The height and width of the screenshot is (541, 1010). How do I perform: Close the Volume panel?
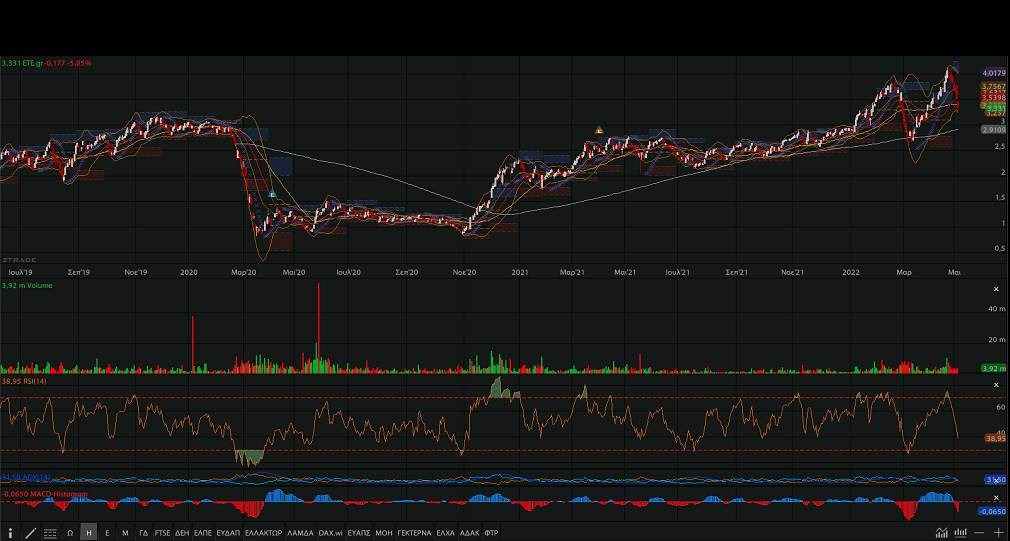tap(995, 289)
